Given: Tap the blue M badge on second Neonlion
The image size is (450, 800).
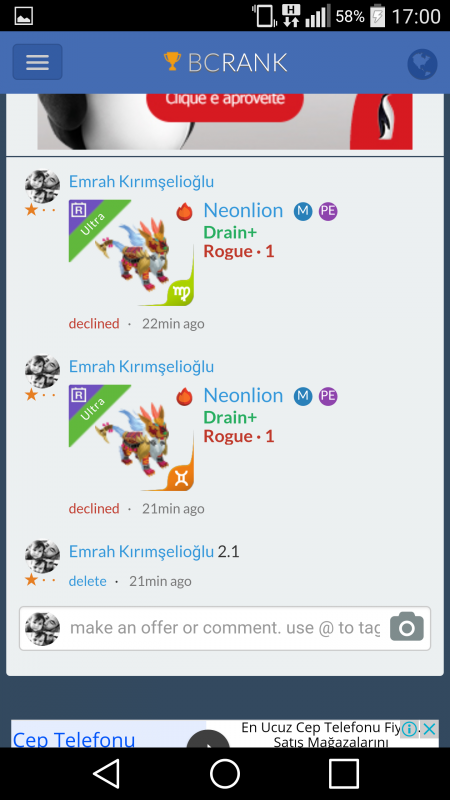Looking at the screenshot, I should (303, 396).
